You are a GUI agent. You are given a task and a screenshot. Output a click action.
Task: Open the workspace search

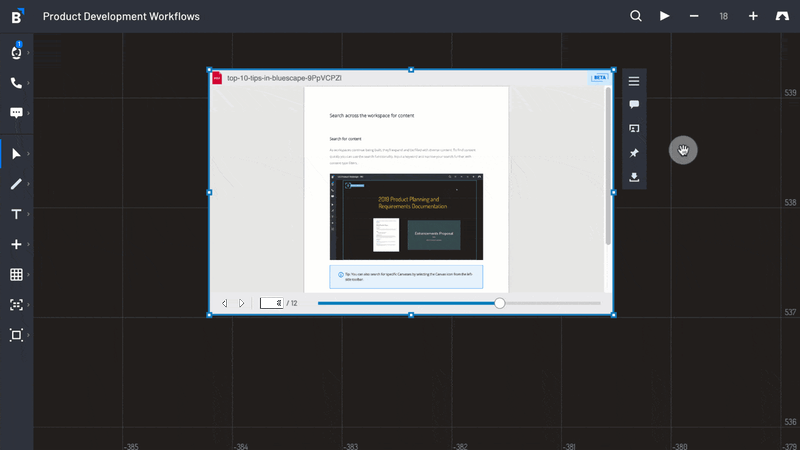coord(636,16)
